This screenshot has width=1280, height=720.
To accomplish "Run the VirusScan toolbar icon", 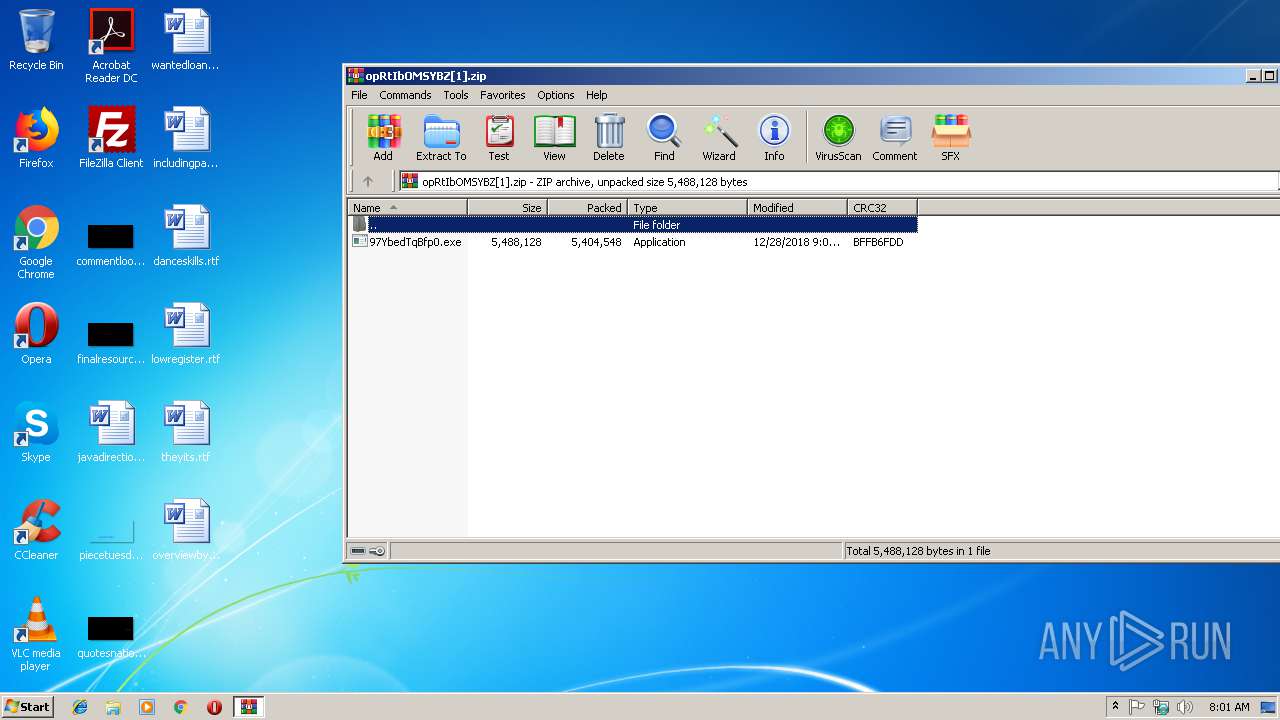I will tap(838, 138).
